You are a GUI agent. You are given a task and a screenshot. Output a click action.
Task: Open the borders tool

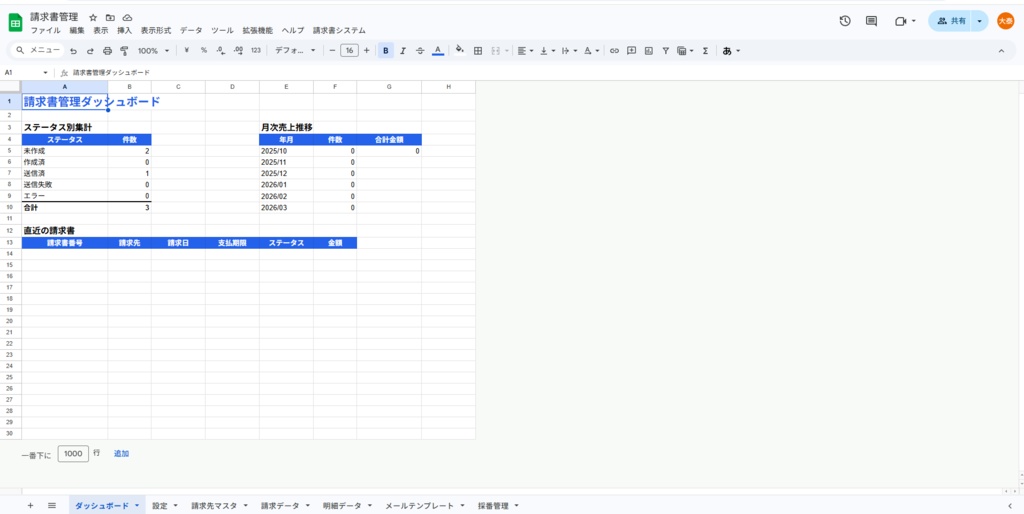click(x=477, y=50)
